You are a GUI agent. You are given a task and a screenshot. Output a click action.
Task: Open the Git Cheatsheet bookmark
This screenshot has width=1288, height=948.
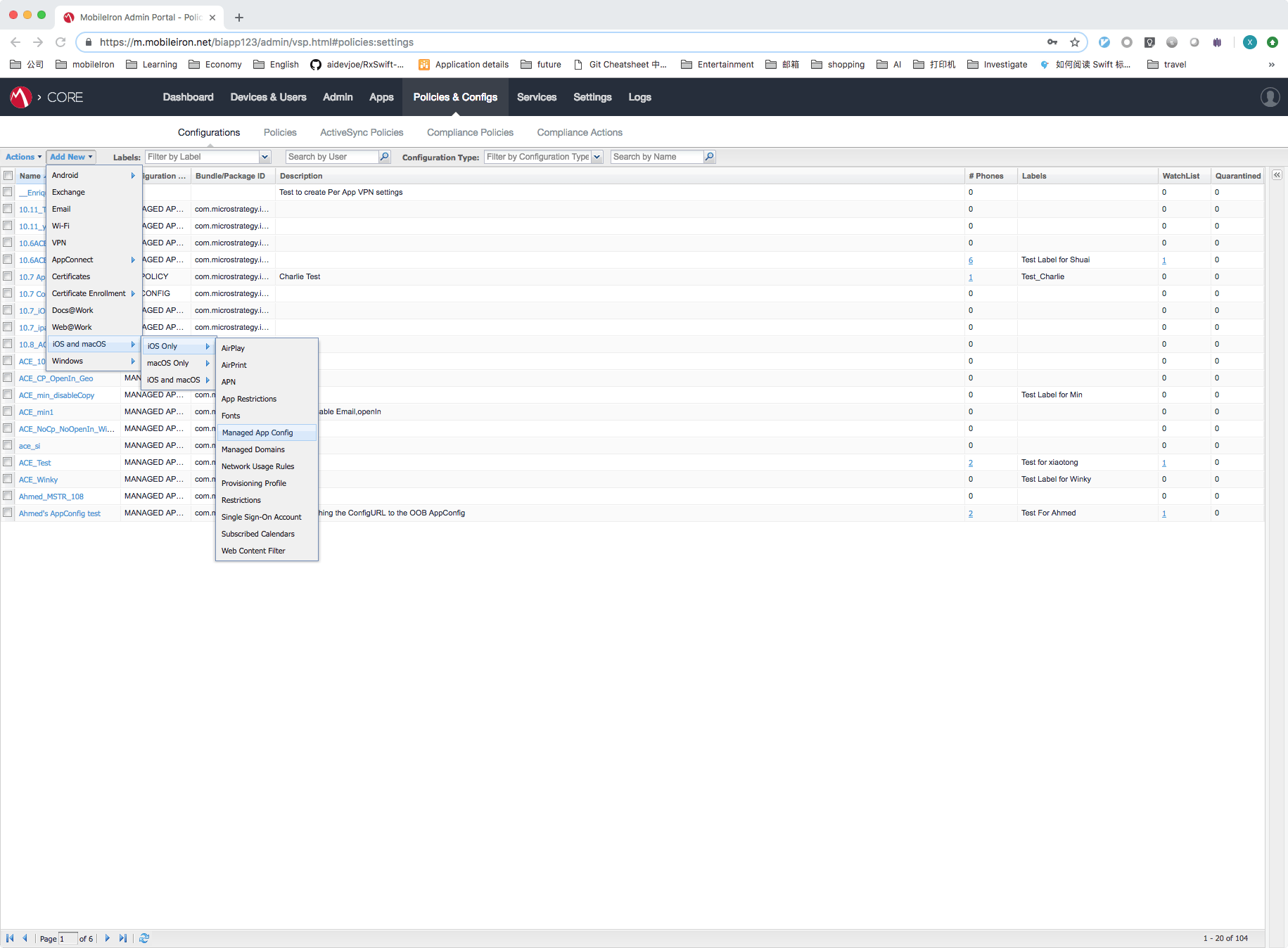620,65
